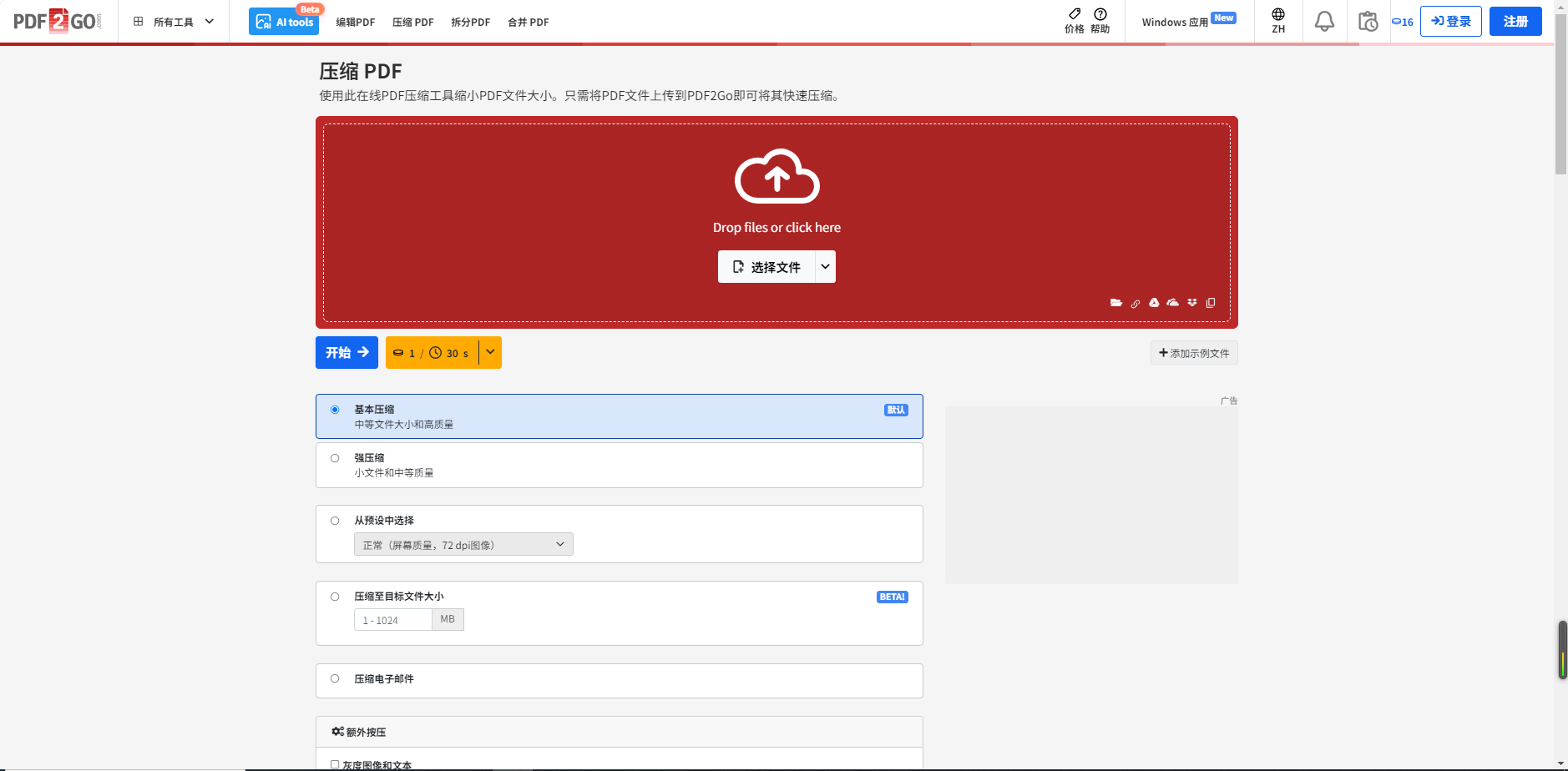The height and width of the screenshot is (771, 1568).
Task: Click the Google Drive upload icon
Action: (x=1154, y=303)
